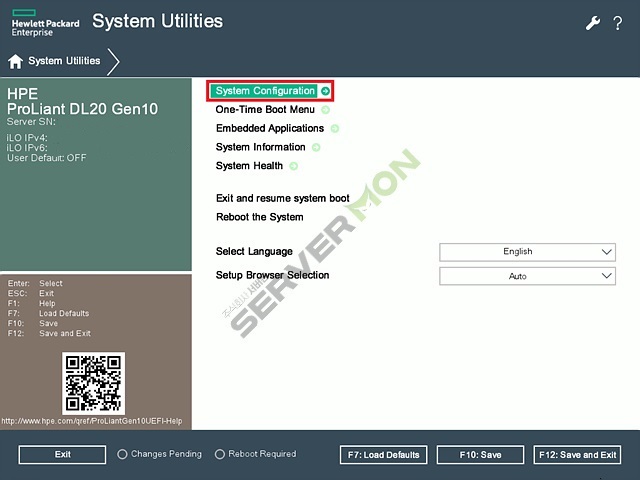Click the iLO IPv6: label
The image size is (640, 480).
tap(27, 148)
